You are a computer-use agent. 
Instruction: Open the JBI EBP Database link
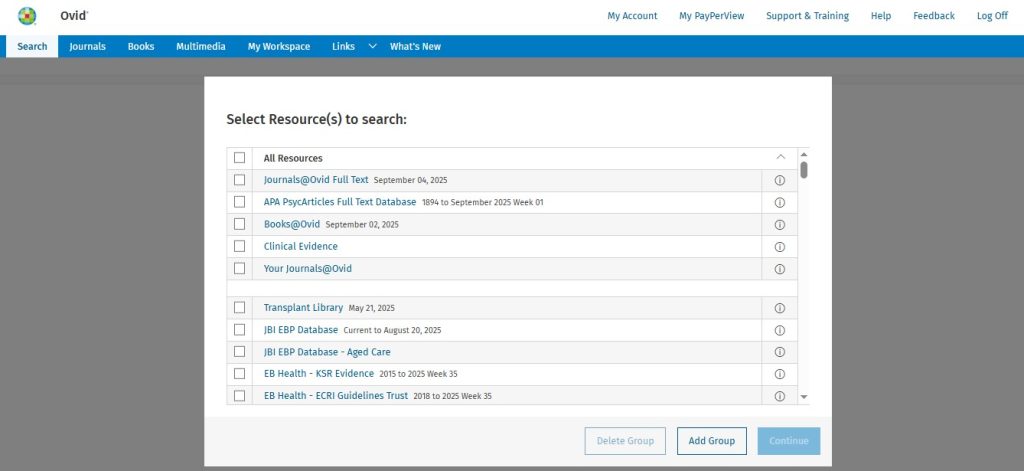pos(301,330)
